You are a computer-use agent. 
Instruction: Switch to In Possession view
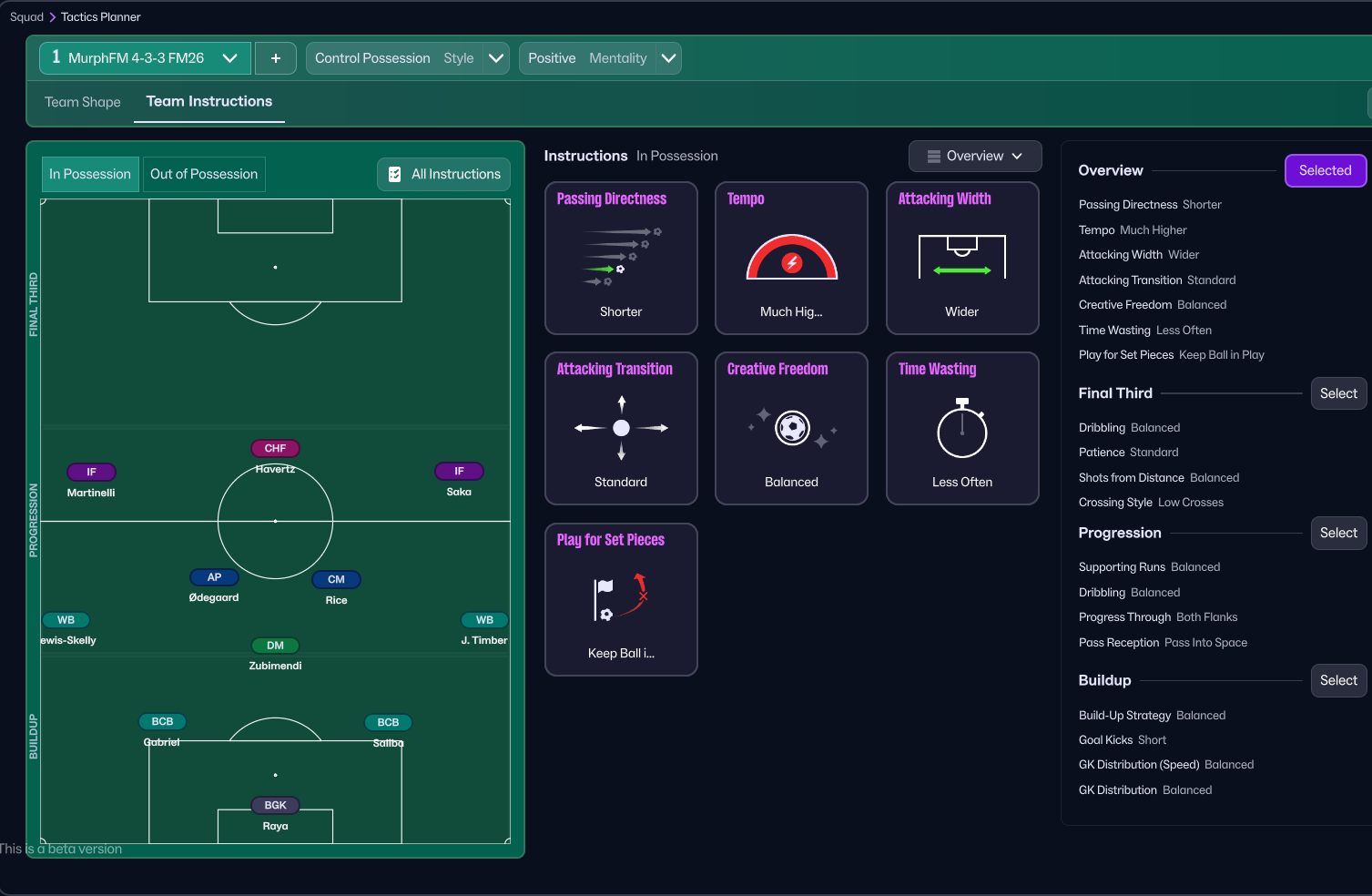pos(90,174)
